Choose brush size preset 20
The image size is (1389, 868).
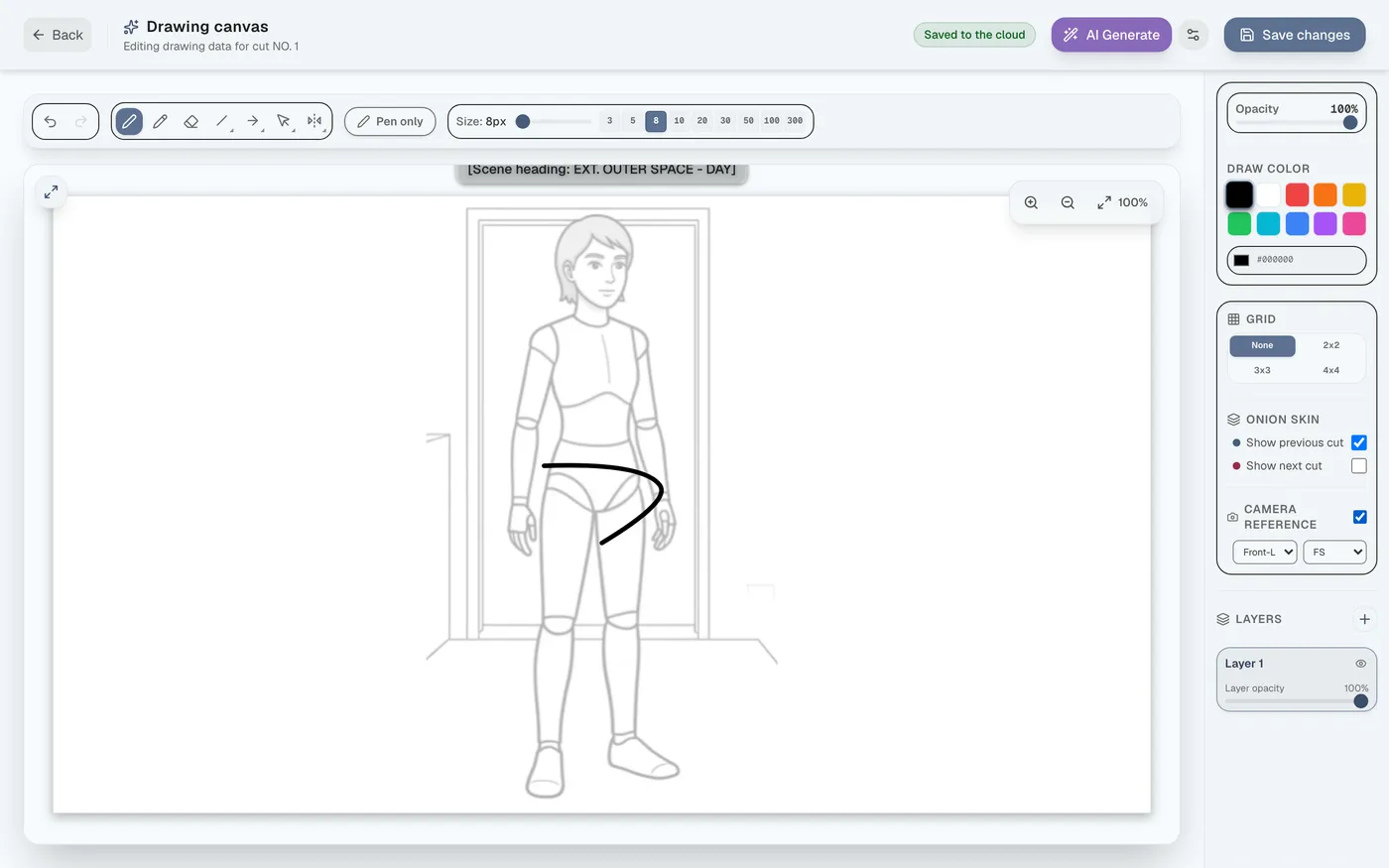(x=702, y=121)
